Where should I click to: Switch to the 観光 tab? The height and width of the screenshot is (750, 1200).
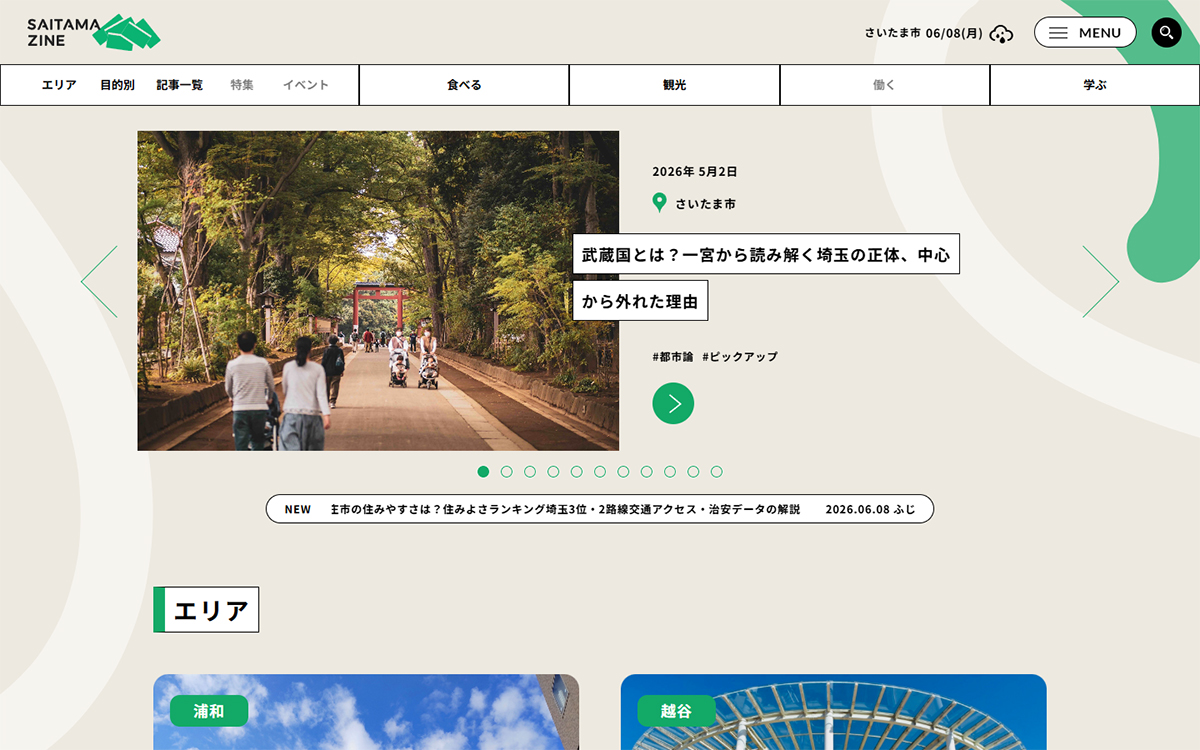tap(675, 85)
